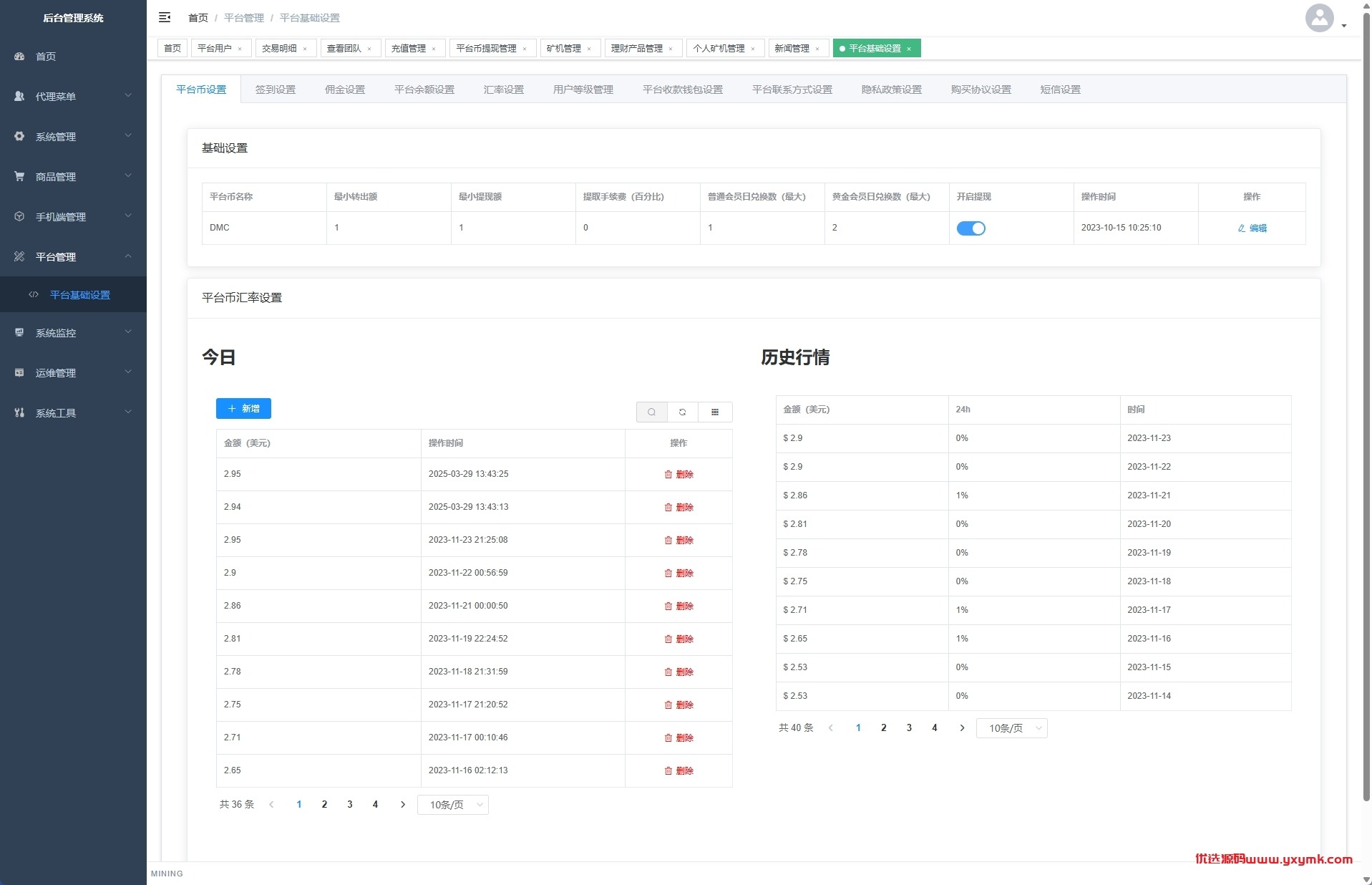Image resolution: width=1372 pixels, height=885 pixels.
Task: Go to page 3 of 历史行情 table
Action: 909,727
